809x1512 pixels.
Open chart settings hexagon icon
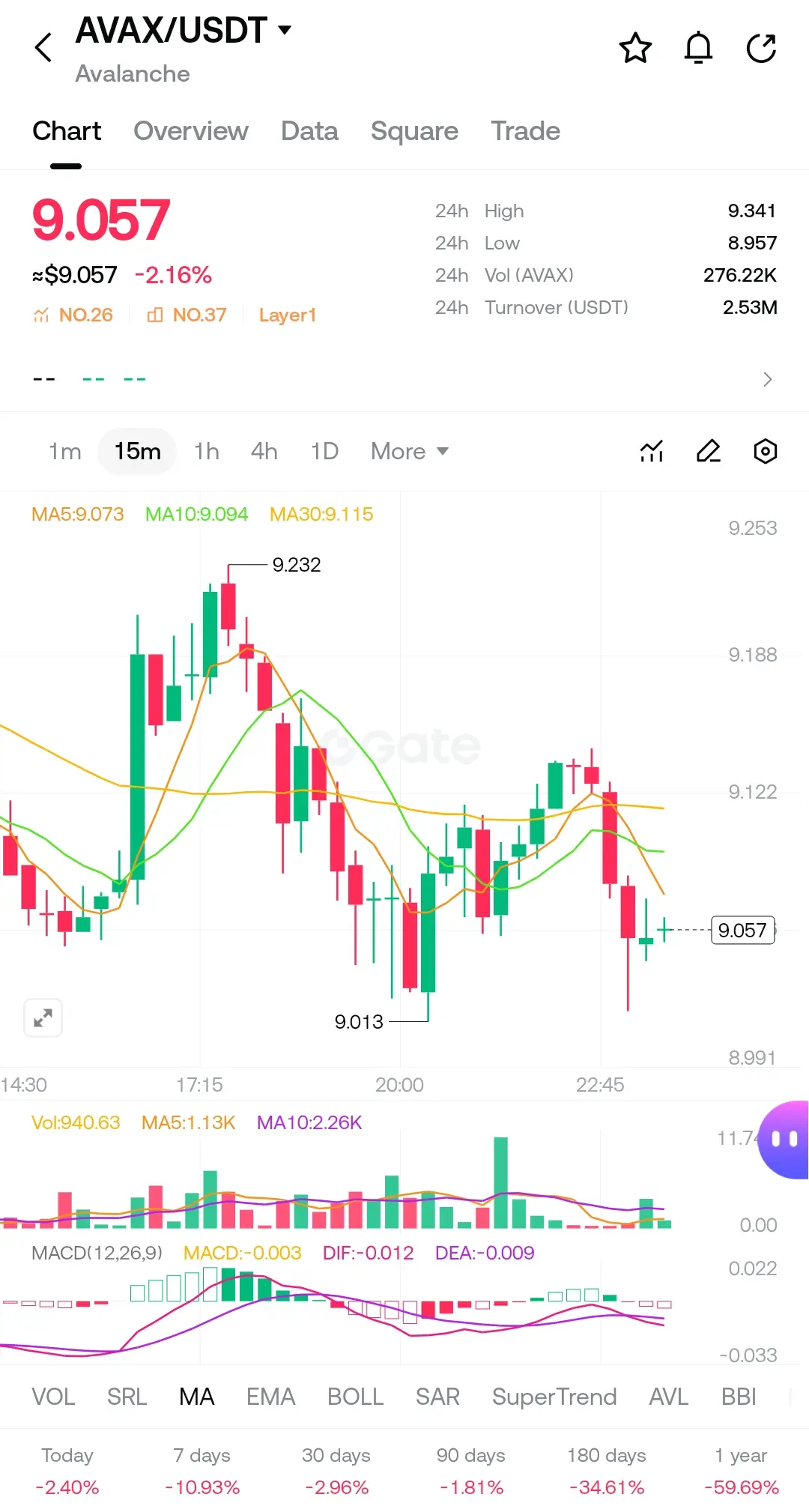pyautogui.click(x=765, y=451)
